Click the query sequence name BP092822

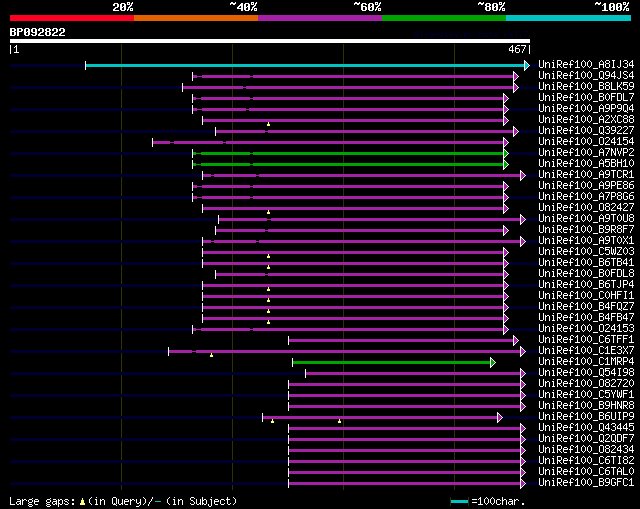[37, 32]
